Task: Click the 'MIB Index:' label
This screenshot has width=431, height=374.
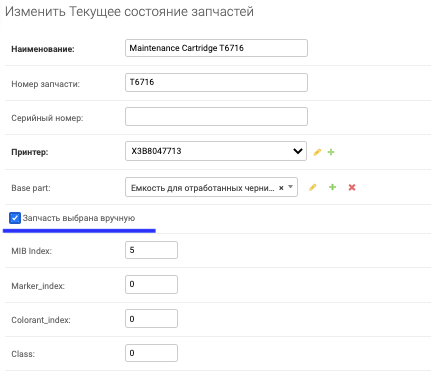Action: point(31,251)
